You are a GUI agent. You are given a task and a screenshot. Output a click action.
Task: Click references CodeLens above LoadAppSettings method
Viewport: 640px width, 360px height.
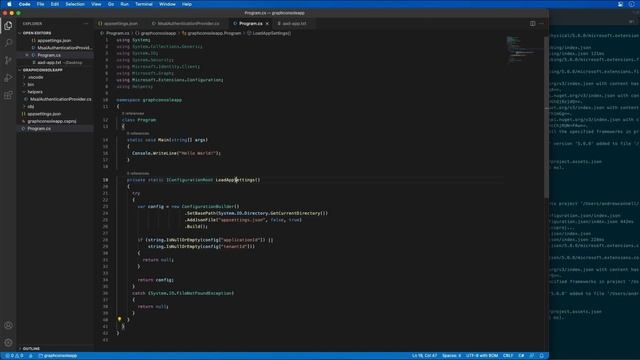pyautogui.click(x=138, y=173)
